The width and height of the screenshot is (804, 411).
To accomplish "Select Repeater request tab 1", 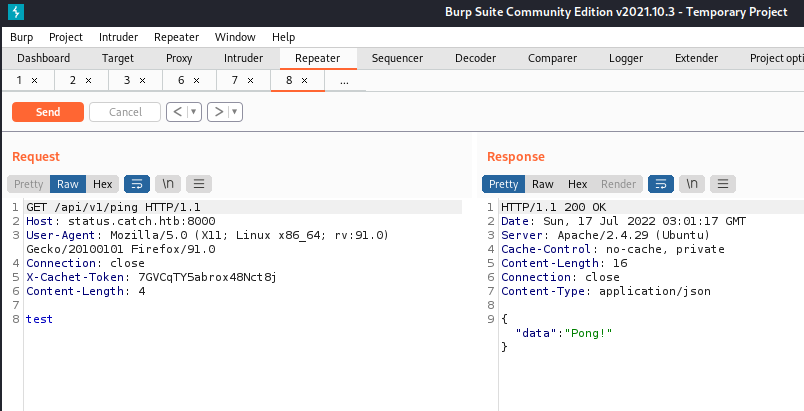I will click(19, 80).
